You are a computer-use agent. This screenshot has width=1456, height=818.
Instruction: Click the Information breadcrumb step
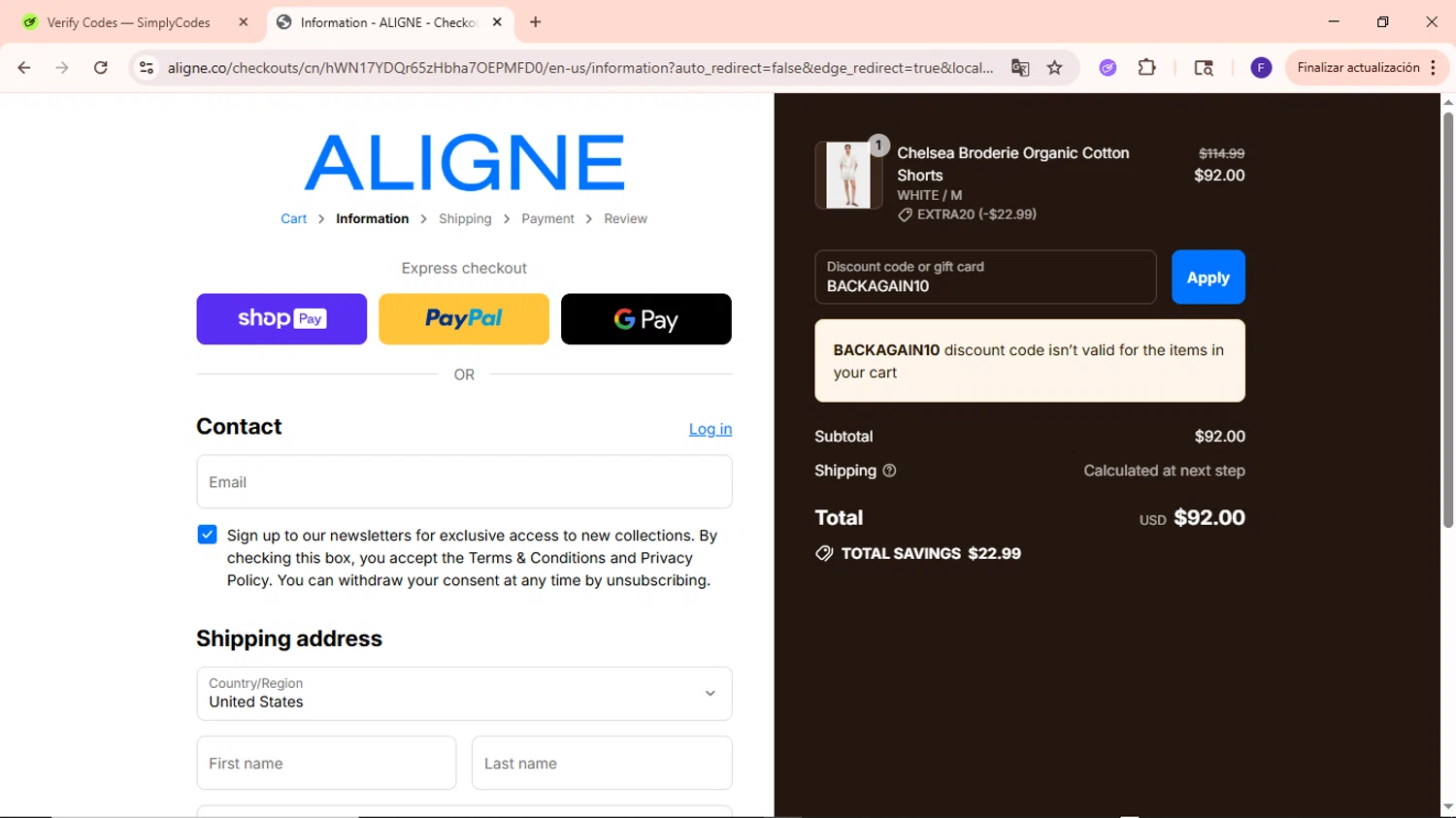[x=372, y=219]
